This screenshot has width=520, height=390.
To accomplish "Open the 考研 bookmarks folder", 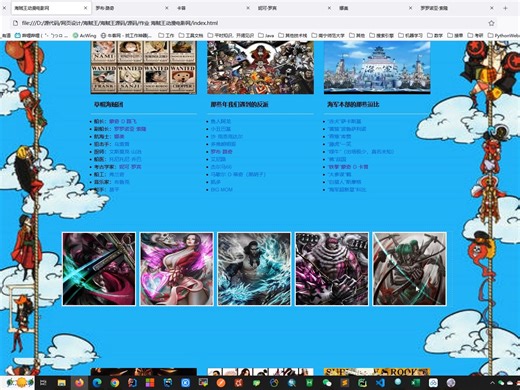I will [475, 35].
